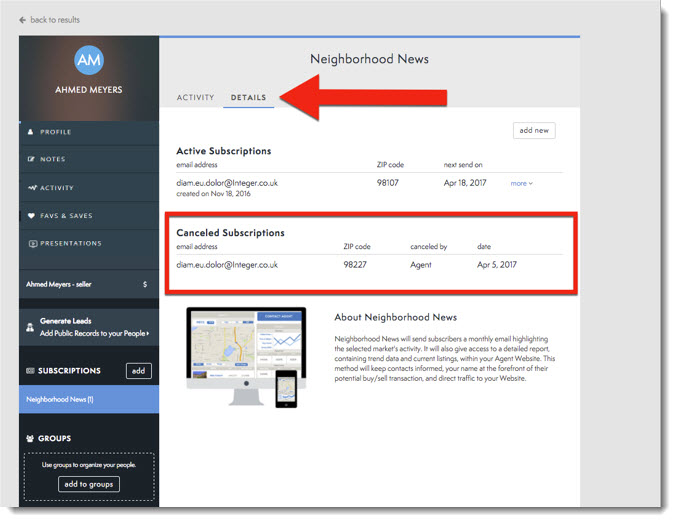
Task: Click the Subscriptions envelope icon
Action: pos(30,371)
